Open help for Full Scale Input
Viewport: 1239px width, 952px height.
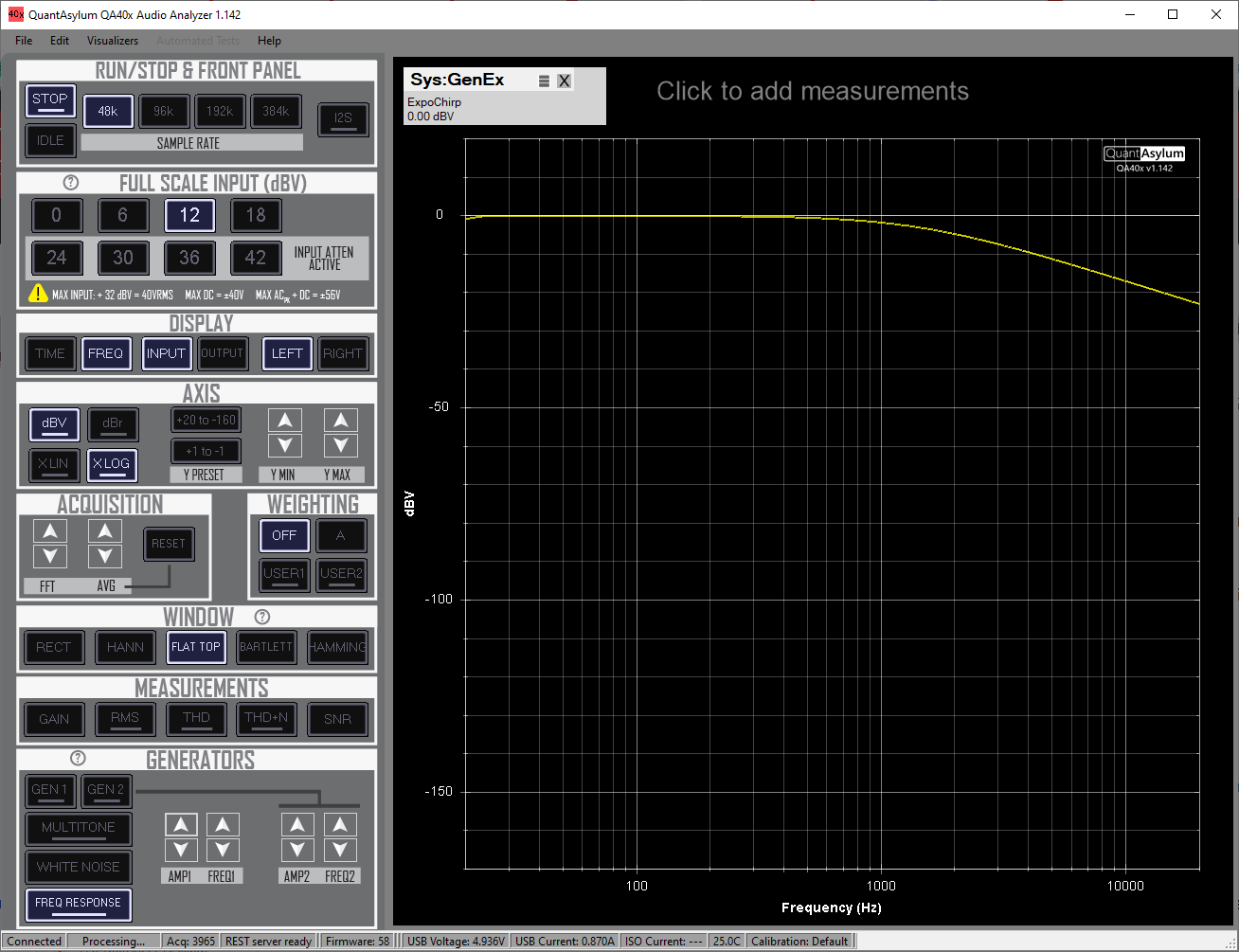click(71, 183)
